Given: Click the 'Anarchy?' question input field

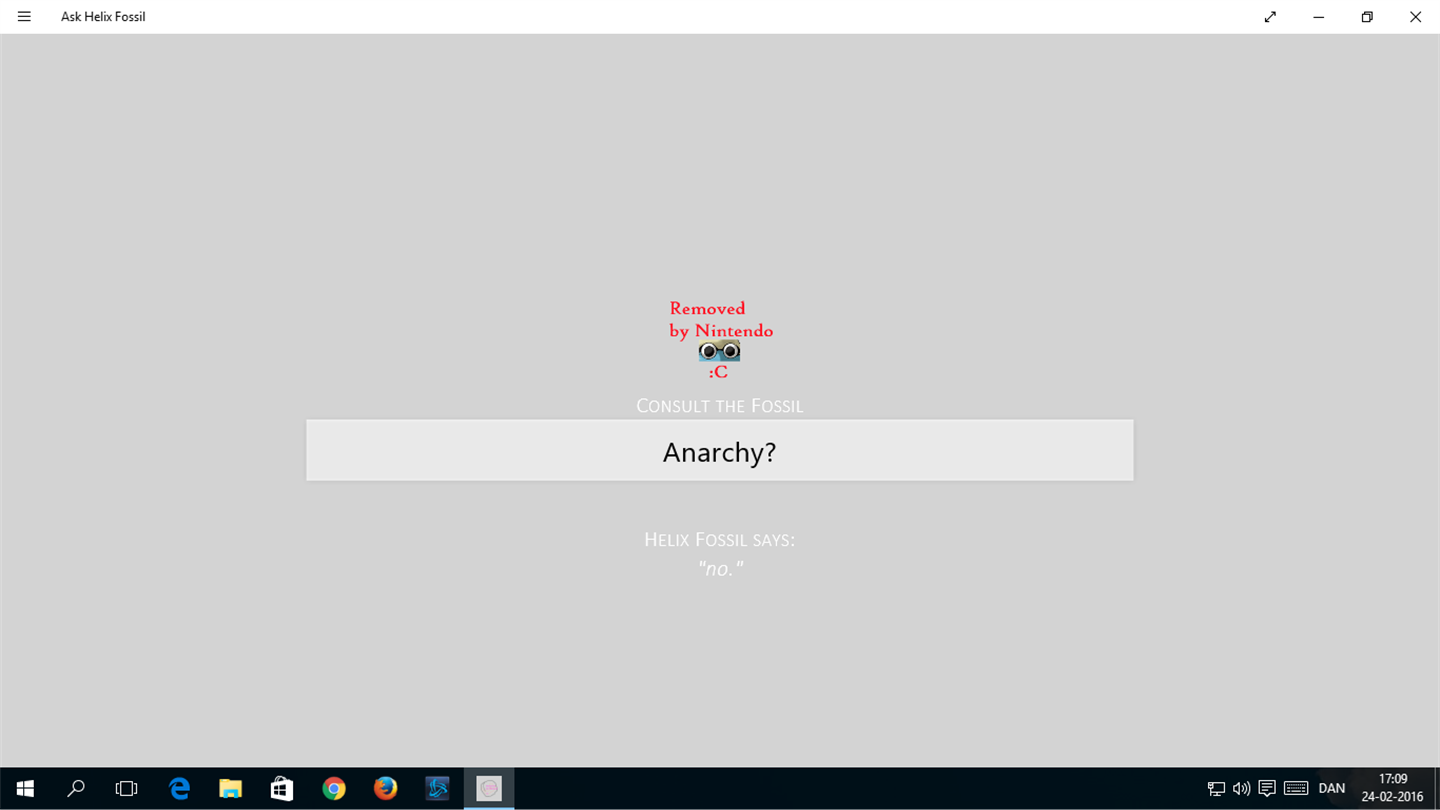Looking at the screenshot, I should [720, 450].
